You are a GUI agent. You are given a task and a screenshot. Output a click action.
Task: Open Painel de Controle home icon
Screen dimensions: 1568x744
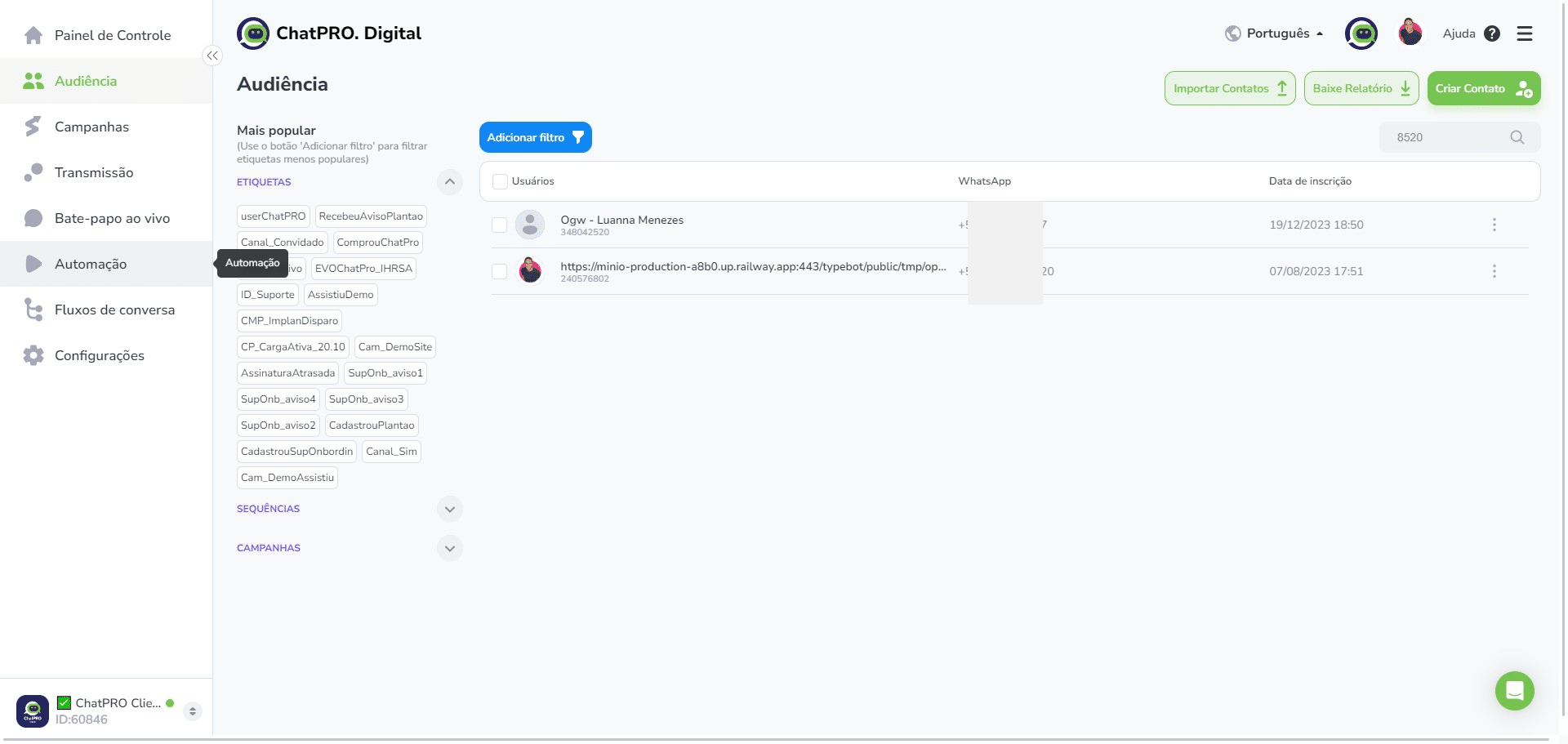coord(33,35)
